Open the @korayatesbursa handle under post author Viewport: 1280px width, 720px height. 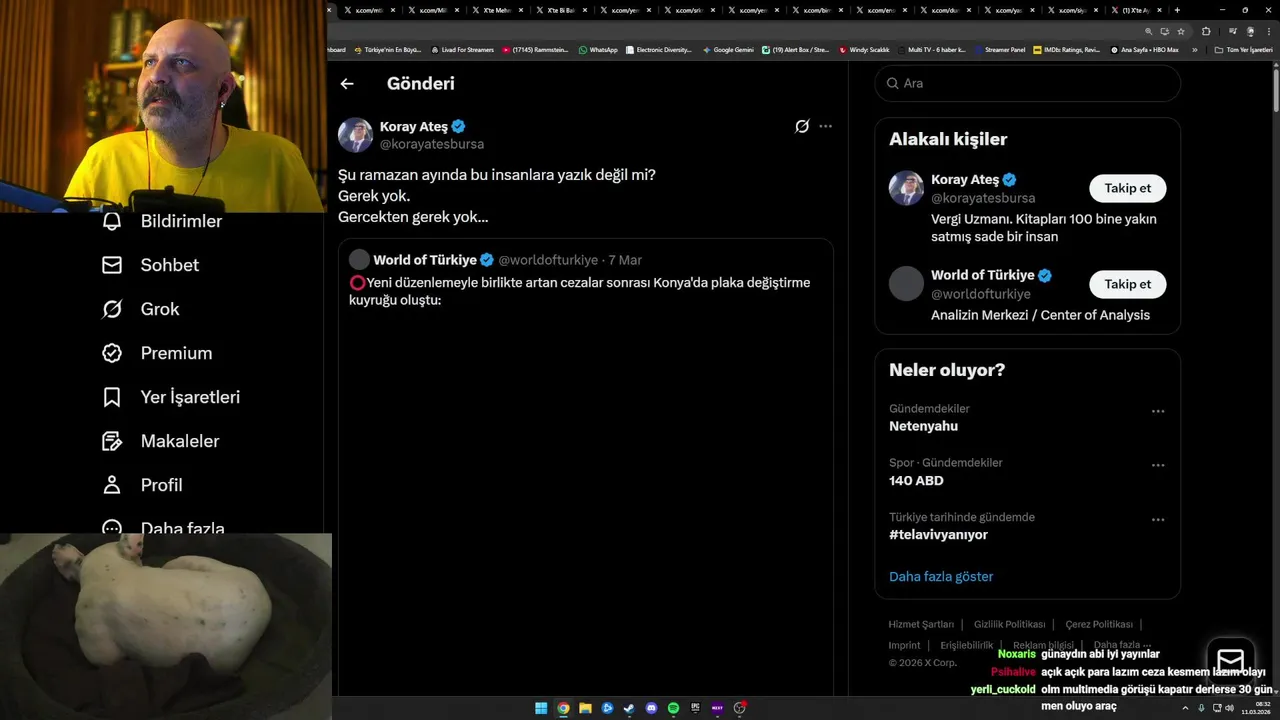(432, 144)
